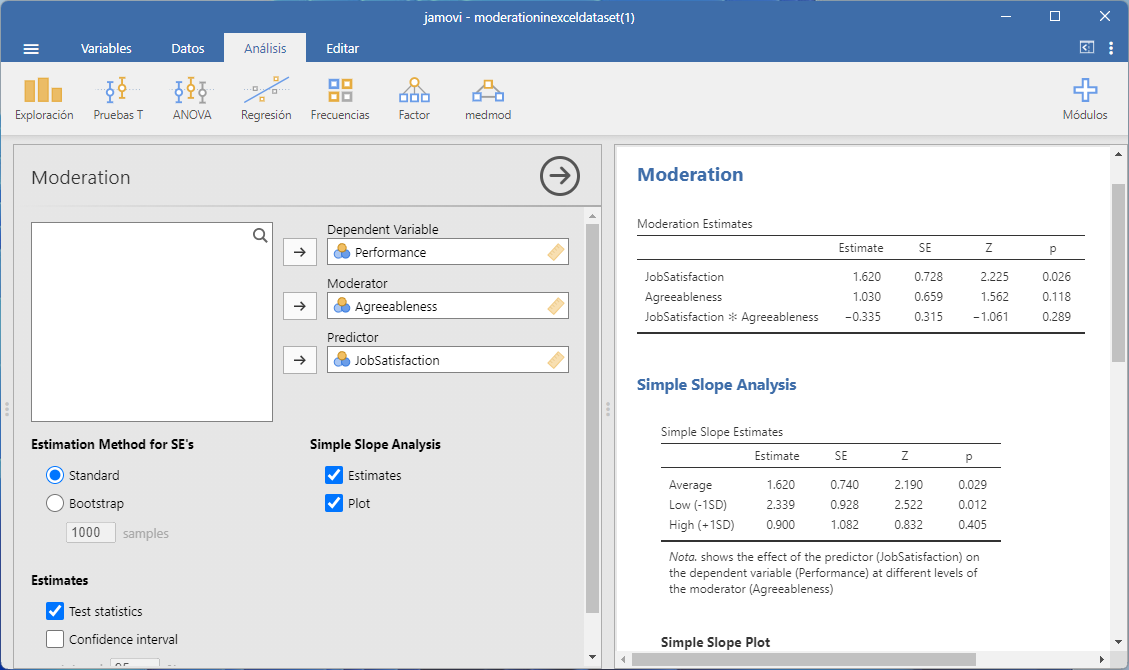This screenshot has height=670, width=1129.
Task: Click the bootstrap samples input field
Action: coord(91,533)
